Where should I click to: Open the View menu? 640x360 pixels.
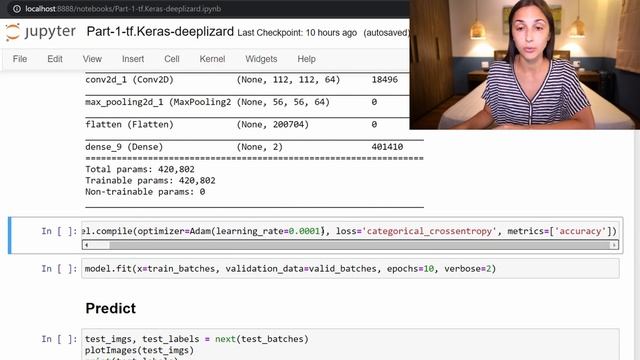click(92, 59)
